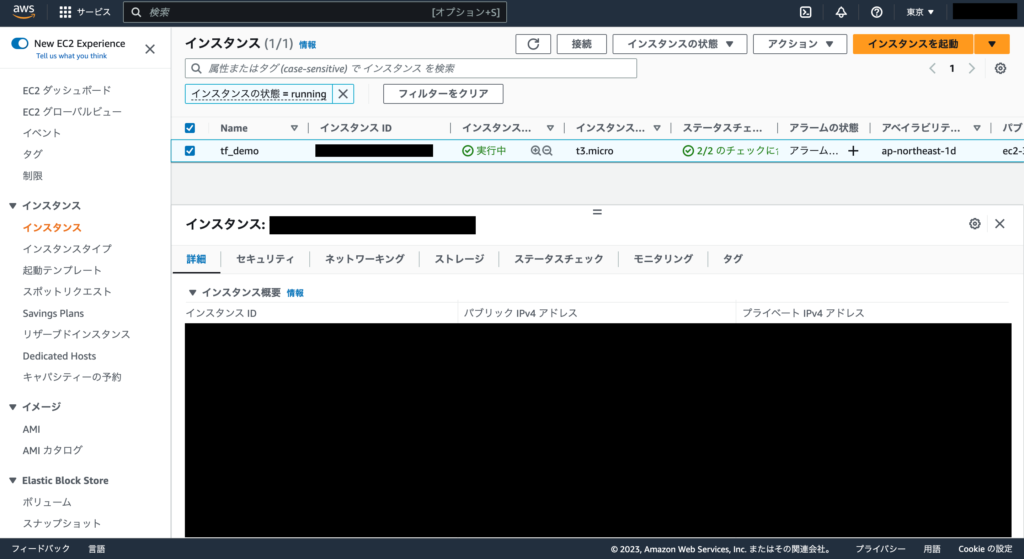
Task: Sort by availability zone column arrow
Action: click(x=976, y=128)
